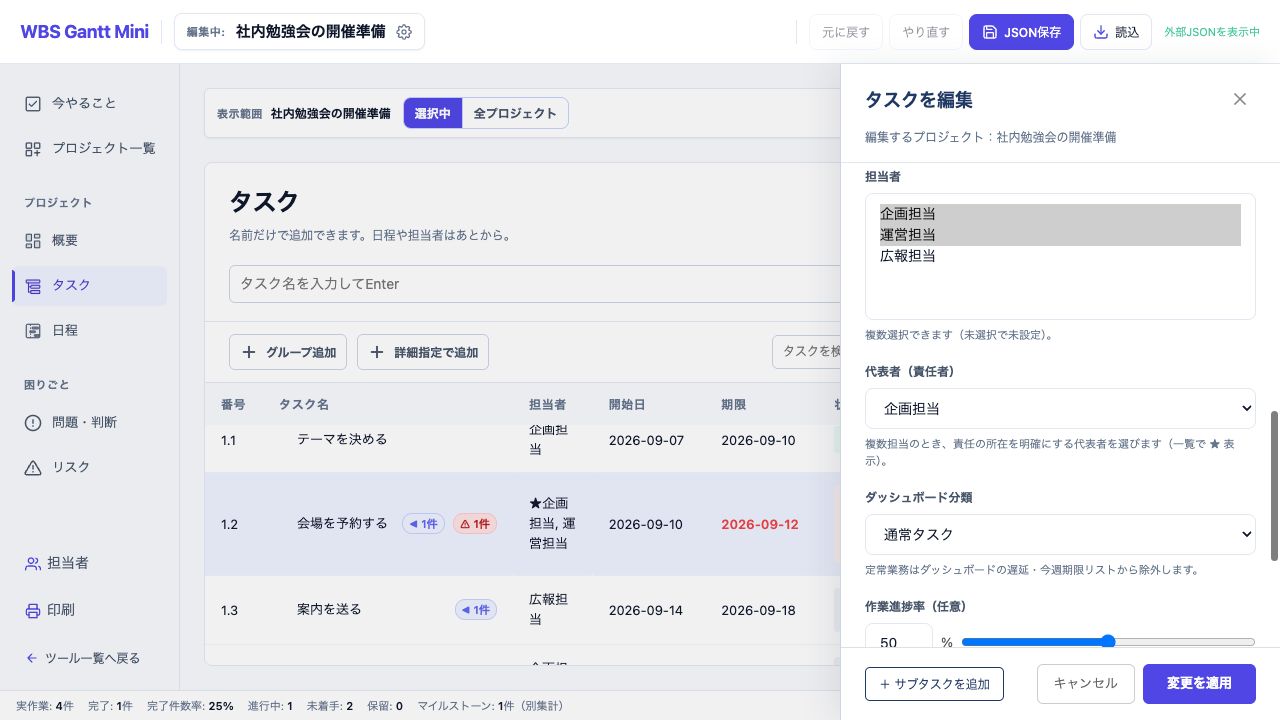Click the 日程 calendar icon
The width and height of the screenshot is (1280, 720).
tap(33, 330)
